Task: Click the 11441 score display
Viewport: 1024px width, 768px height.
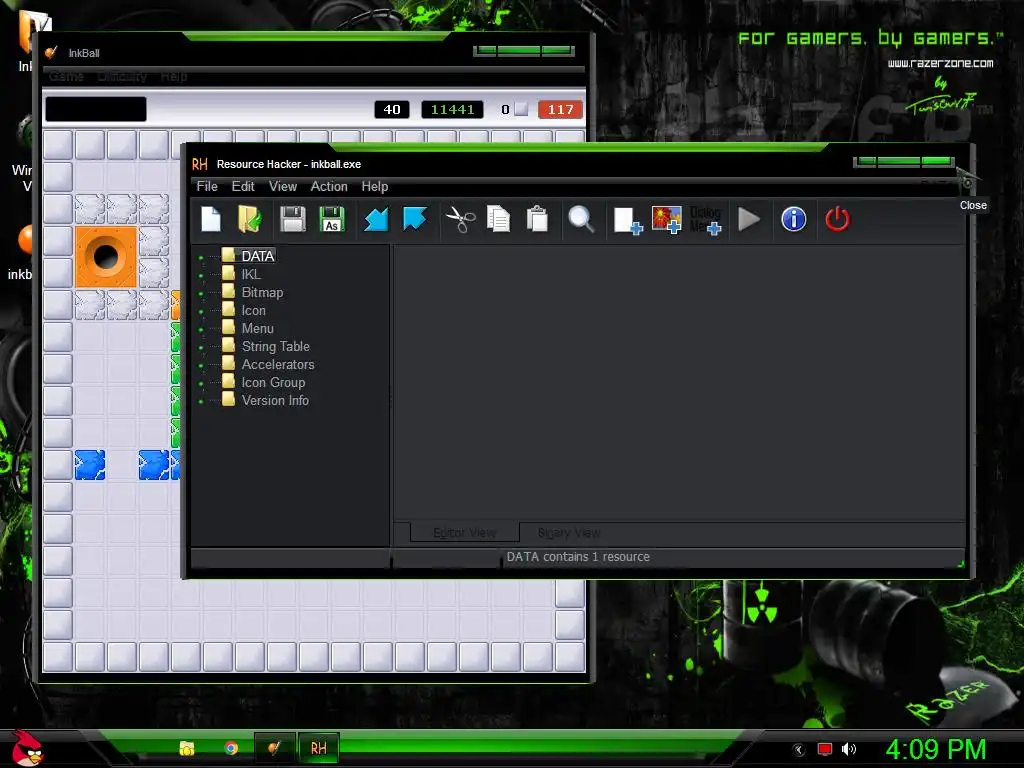Action: click(x=452, y=110)
